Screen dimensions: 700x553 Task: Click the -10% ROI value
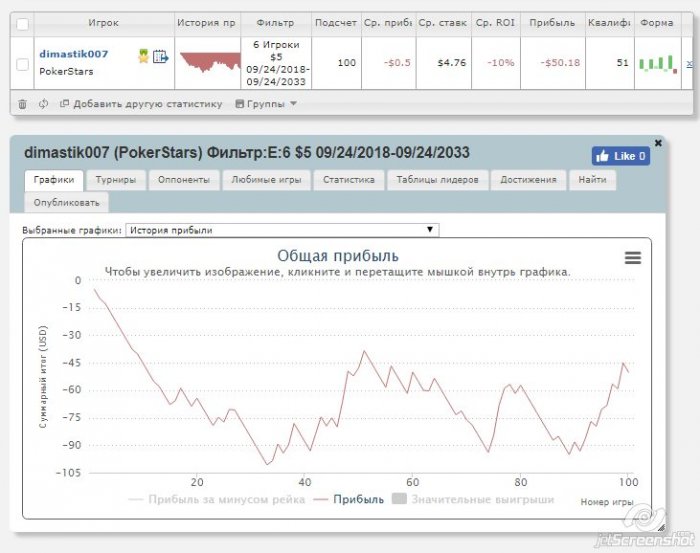click(500, 63)
